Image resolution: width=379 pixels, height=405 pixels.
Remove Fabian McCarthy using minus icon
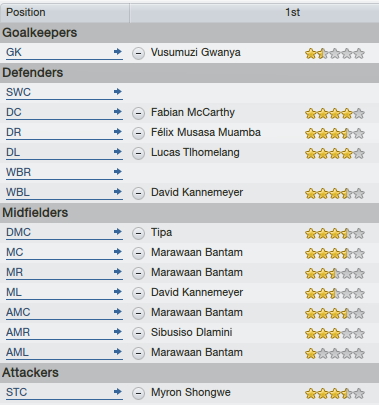(138, 113)
